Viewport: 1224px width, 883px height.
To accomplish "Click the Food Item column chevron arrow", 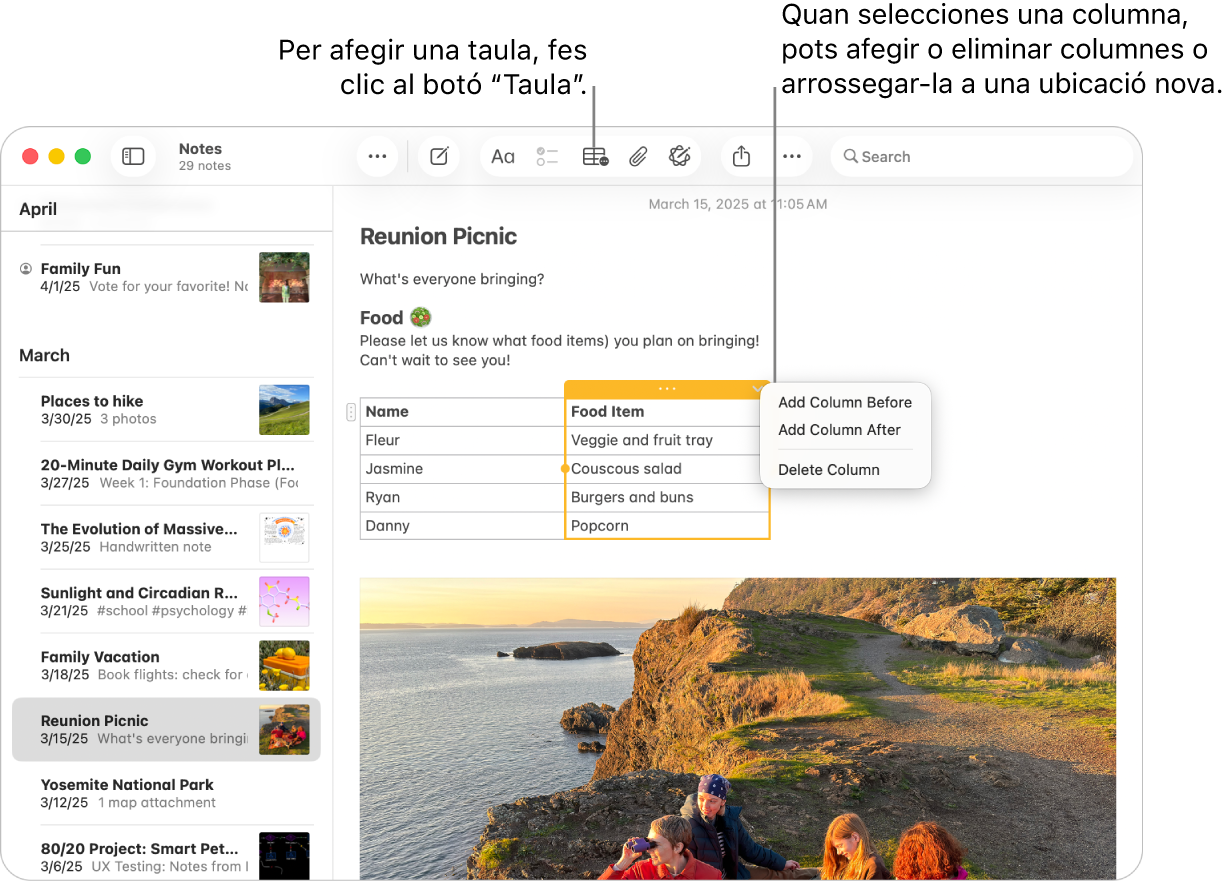I will coord(757,389).
